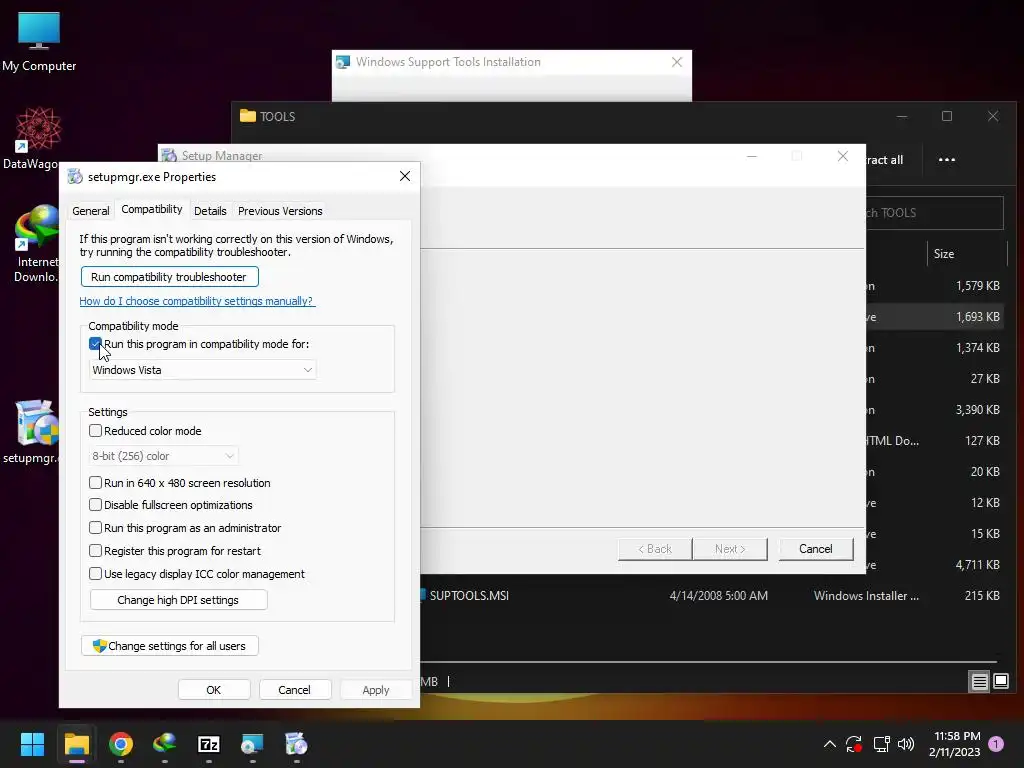This screenshot has height=768, width=1024.
Task: Open Internet Download Manager taskbar icon
Action: coord(165,744)
